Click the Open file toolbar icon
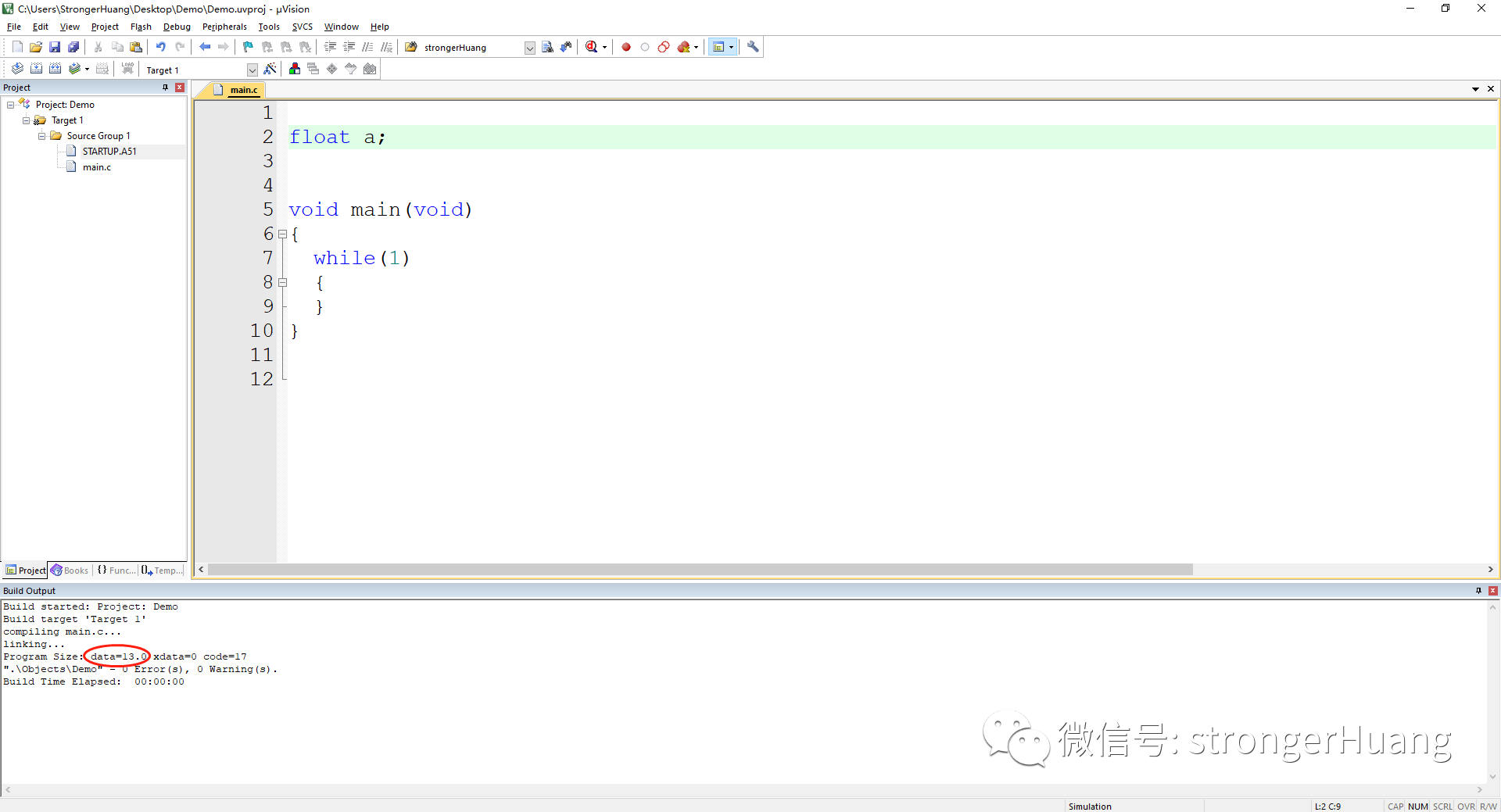Screen dimensions: 1501x812 (36, 47)
